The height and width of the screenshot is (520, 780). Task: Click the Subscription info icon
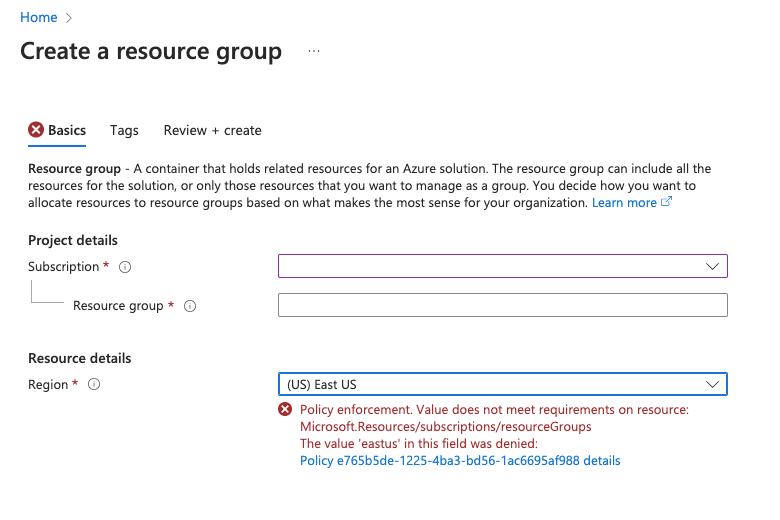click(125, 267)
